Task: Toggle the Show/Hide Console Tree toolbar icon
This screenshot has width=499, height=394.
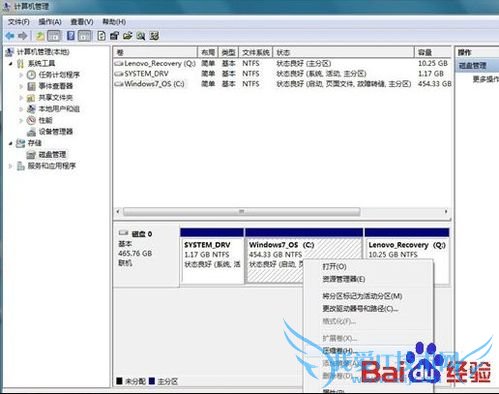Action: (54, 36)
